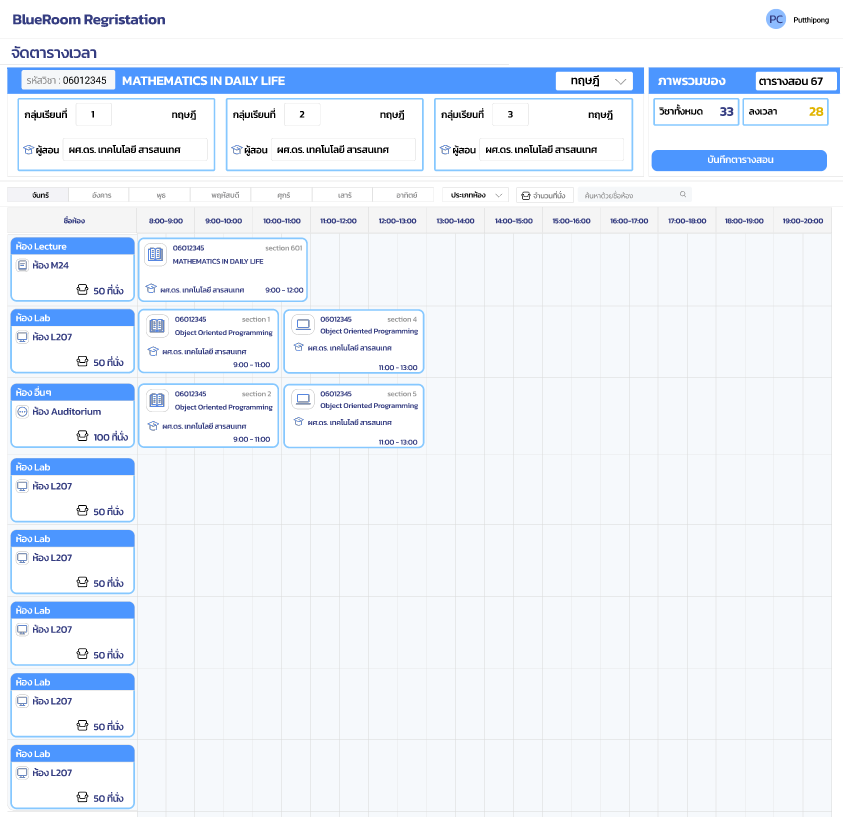The width and height of the screenshot is (843, 817).
Task: Click the lecture room icon beside ห้อง M24
Action: tap(22, 265)
